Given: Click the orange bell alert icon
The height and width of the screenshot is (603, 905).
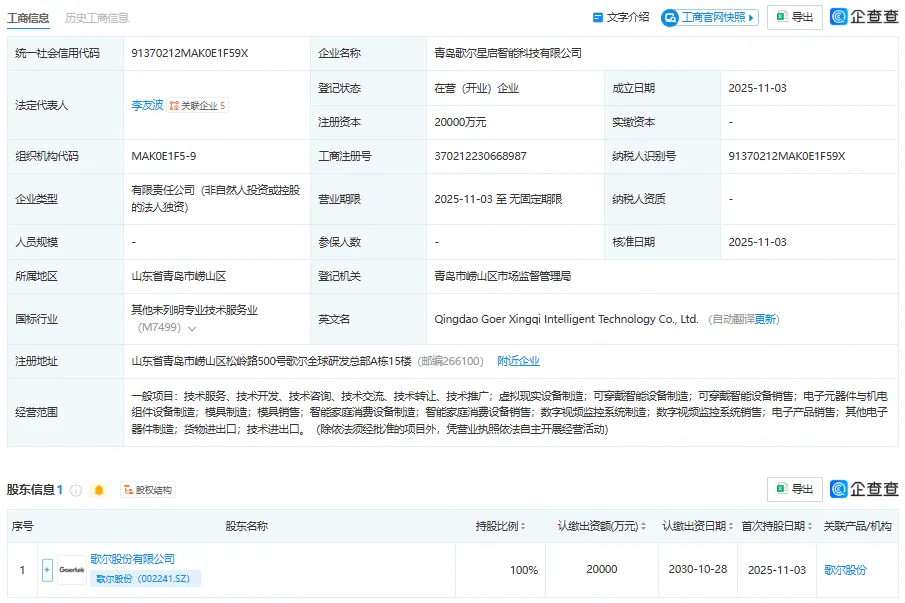Looking at the screenshot, I should 98,490.
